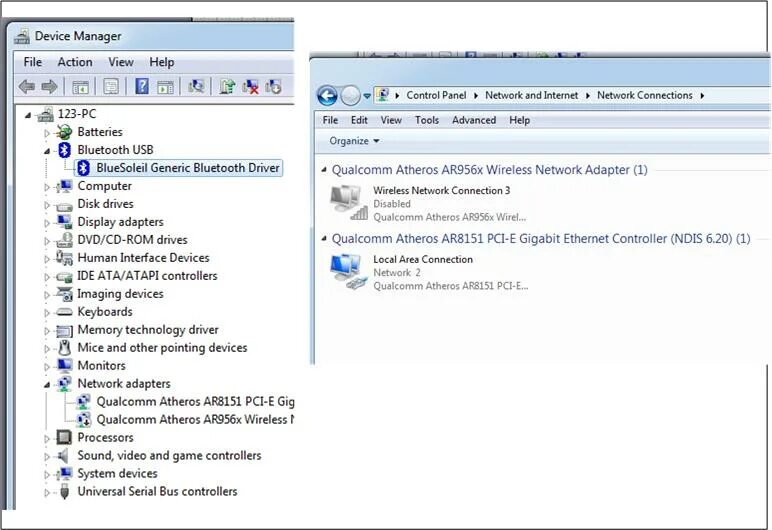Click the Scan for hardware changes toolbar icon
This screenshot has height=530, width=772.
[x=196, y=87]
